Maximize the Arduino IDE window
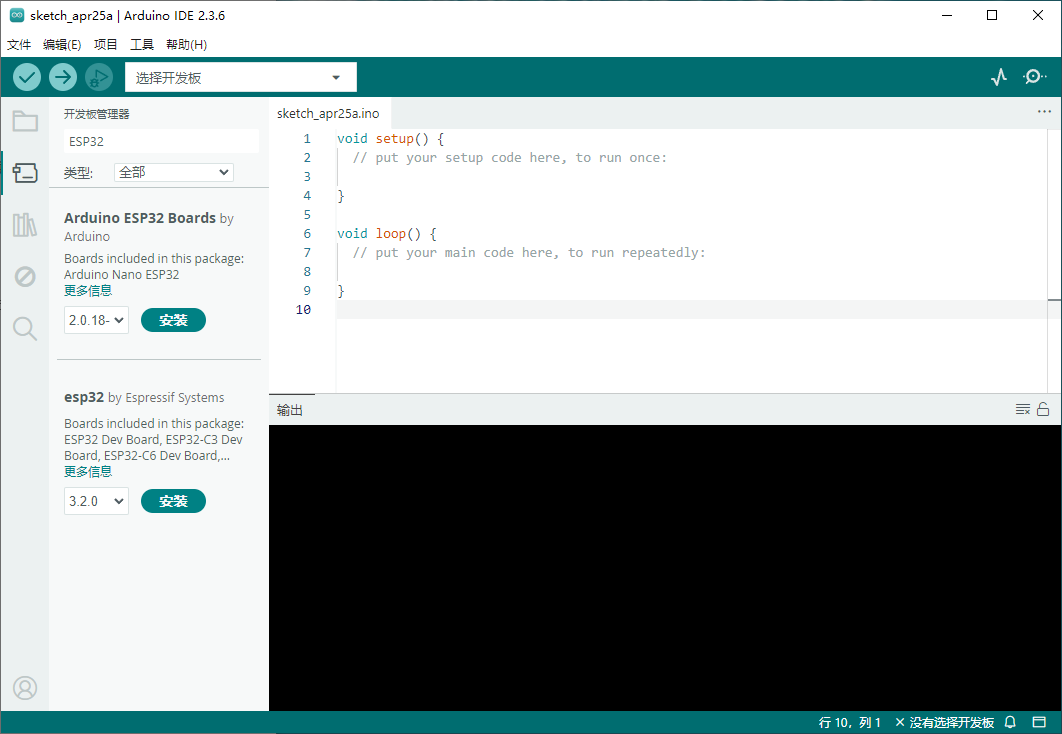This screenshot has height=734, width=1062. click(x=992, y=15)
